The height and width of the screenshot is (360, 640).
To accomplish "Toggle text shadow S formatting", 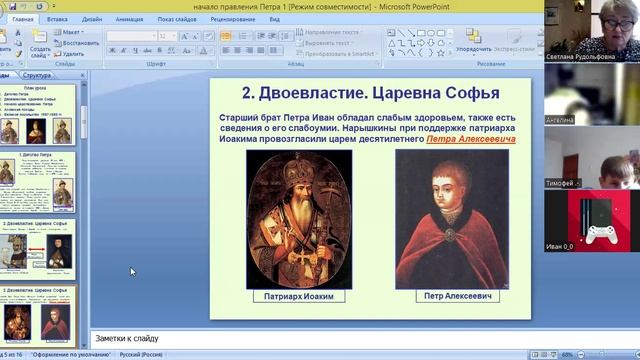I will tap(160, 51).
